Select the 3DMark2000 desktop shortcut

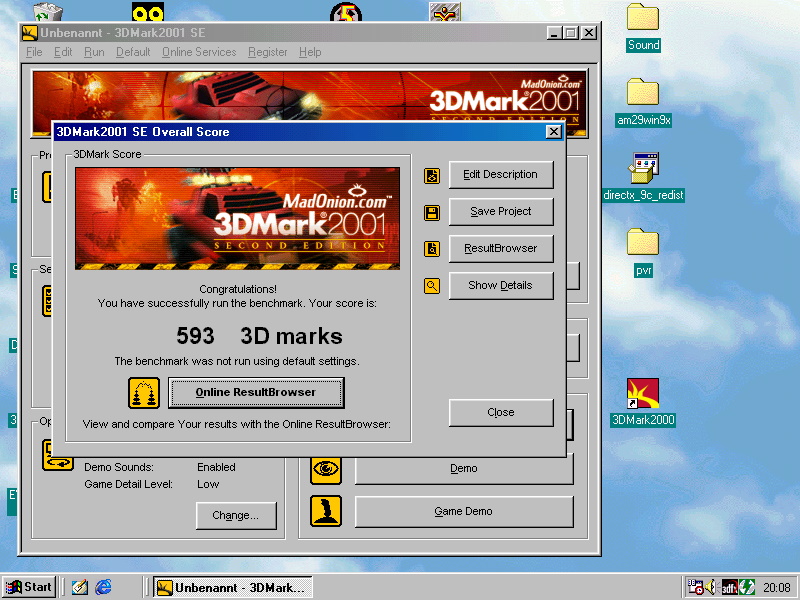pyautogui.click(x=643, y=402)
